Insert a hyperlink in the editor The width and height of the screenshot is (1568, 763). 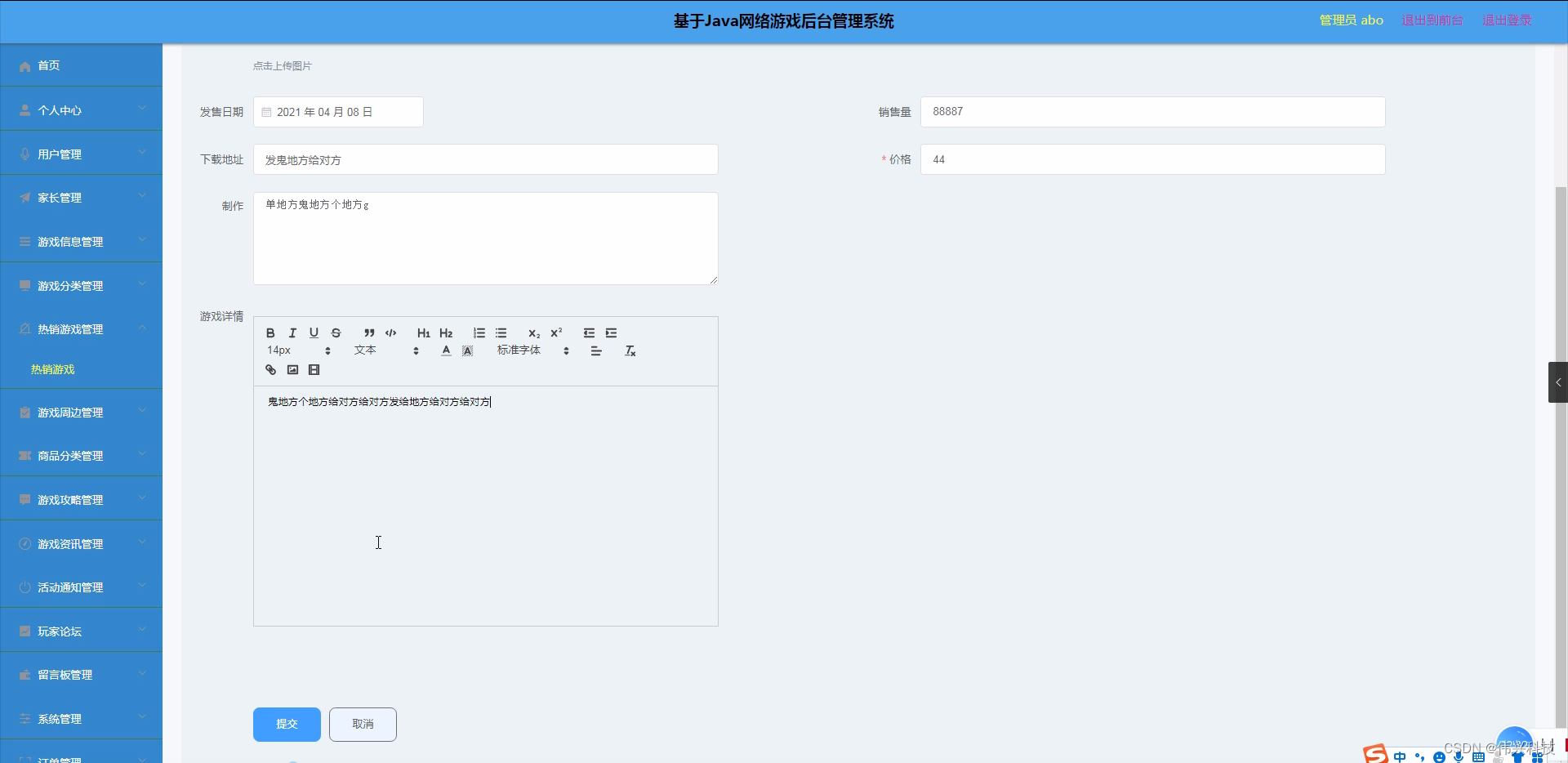coord(271,370)
